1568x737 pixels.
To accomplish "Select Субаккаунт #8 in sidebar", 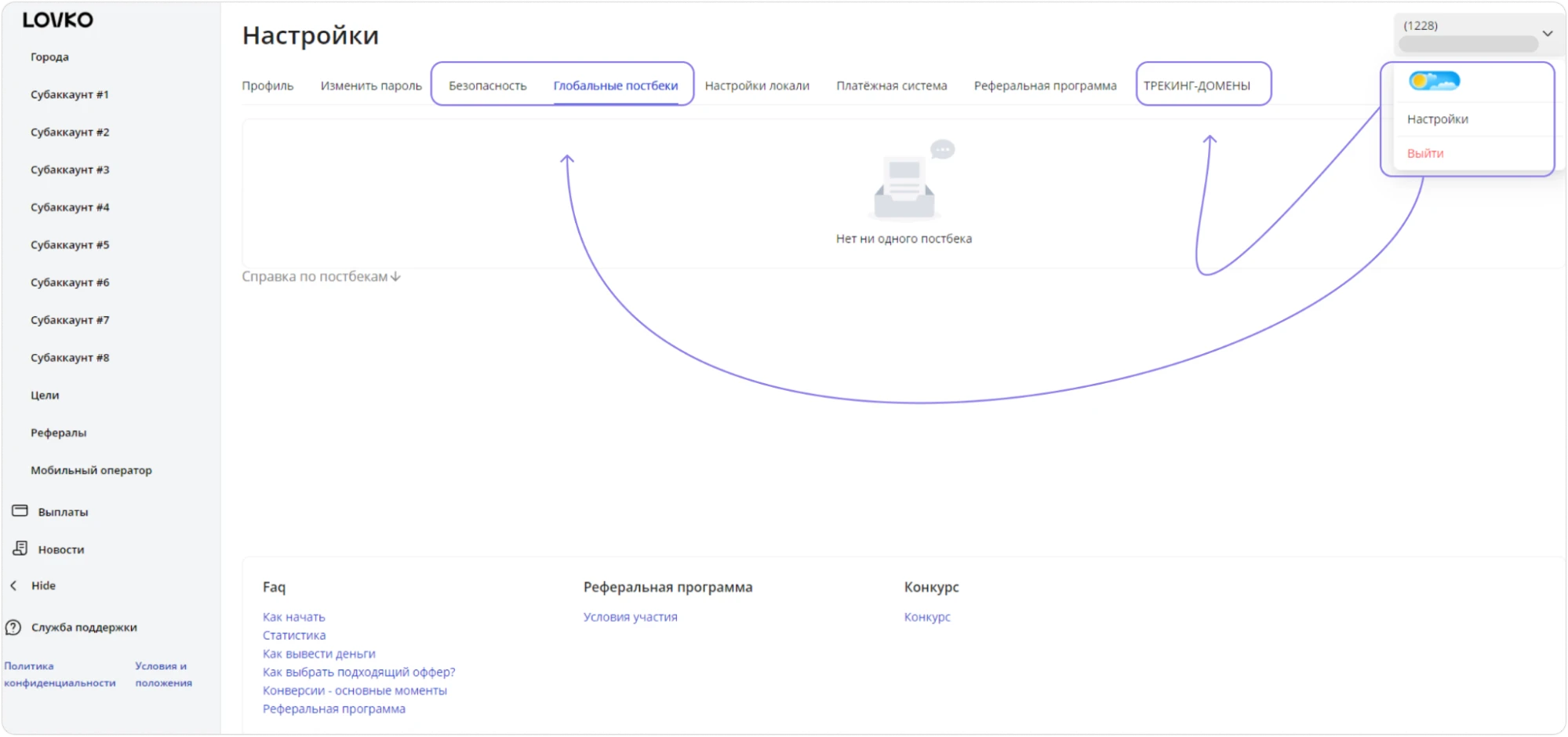I will point(70,358).
